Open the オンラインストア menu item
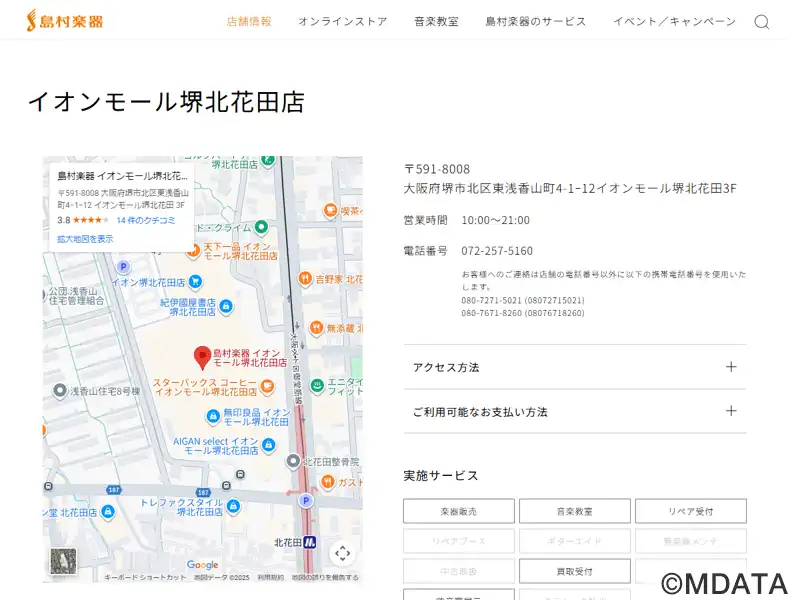Viewport: 800px width, 600px height. pos(342,22)
